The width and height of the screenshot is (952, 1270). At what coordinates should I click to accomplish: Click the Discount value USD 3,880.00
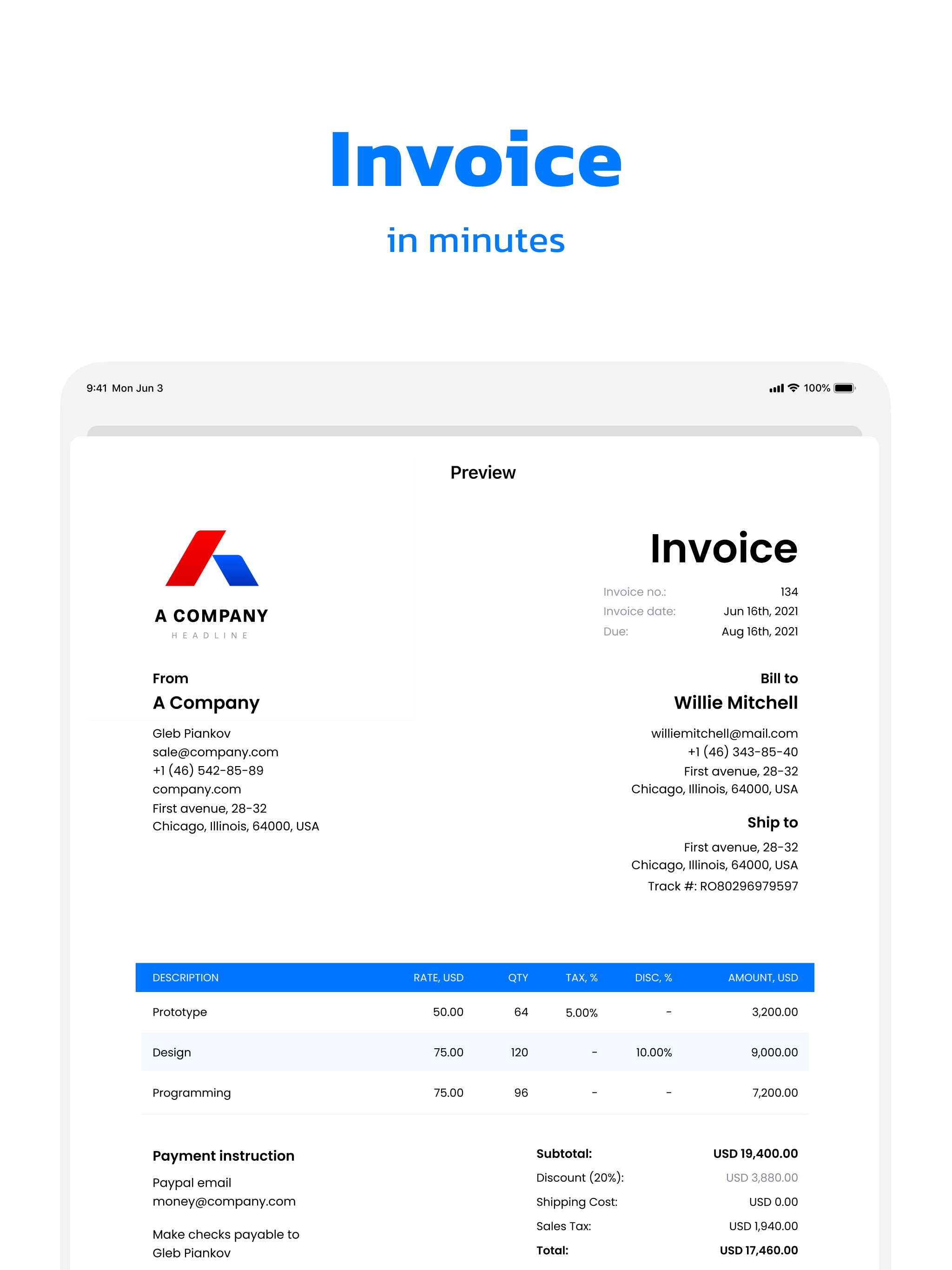(761, 1177)
